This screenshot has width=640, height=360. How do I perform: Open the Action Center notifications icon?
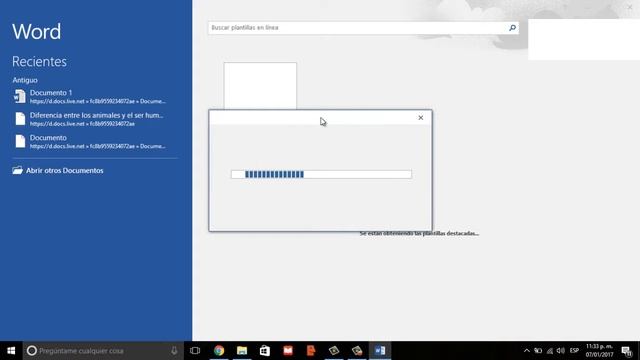[627, 351]
